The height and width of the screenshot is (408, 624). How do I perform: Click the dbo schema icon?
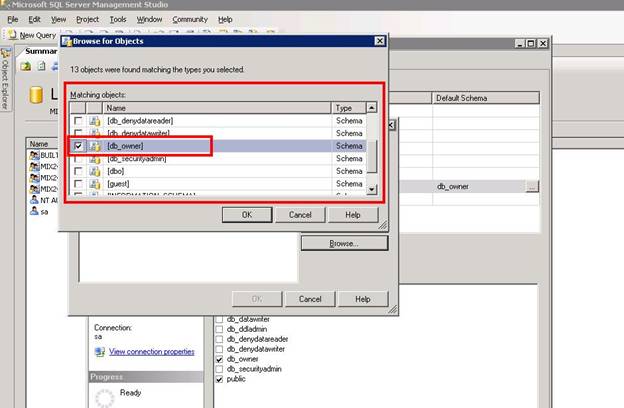point(94,171)
